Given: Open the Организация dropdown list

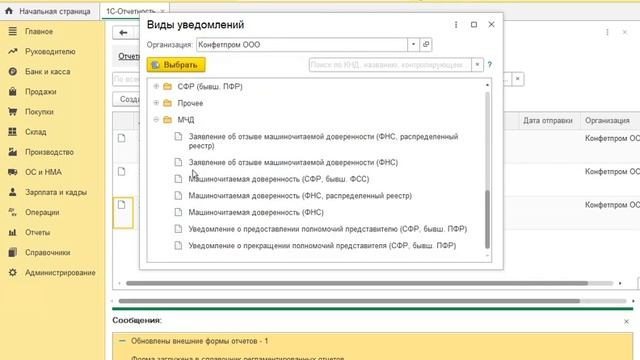Looking at the screenshot, I should pos(413,44).
